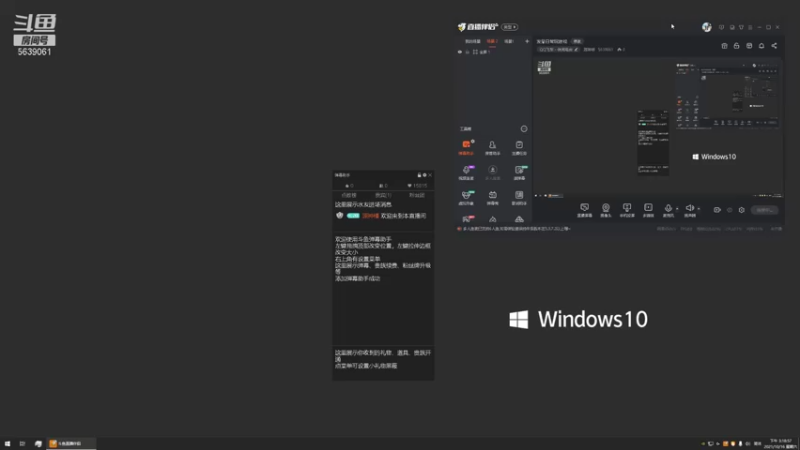Open the type dropdown next to the app logo
800x450 pixels.
[x=510, y=27]
